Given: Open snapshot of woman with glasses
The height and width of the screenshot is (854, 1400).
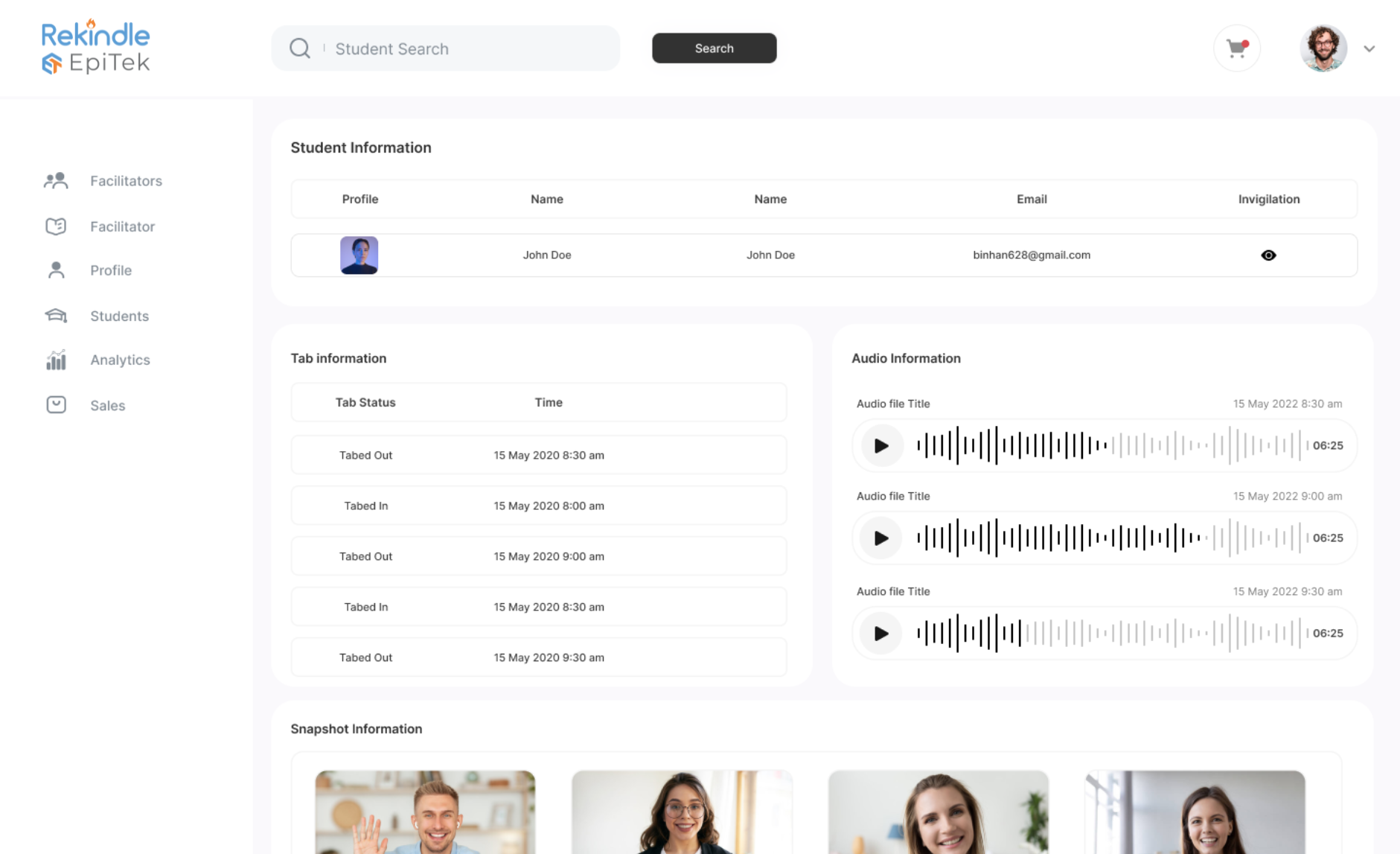Looking at the screenshot, I should click(682, 812).
